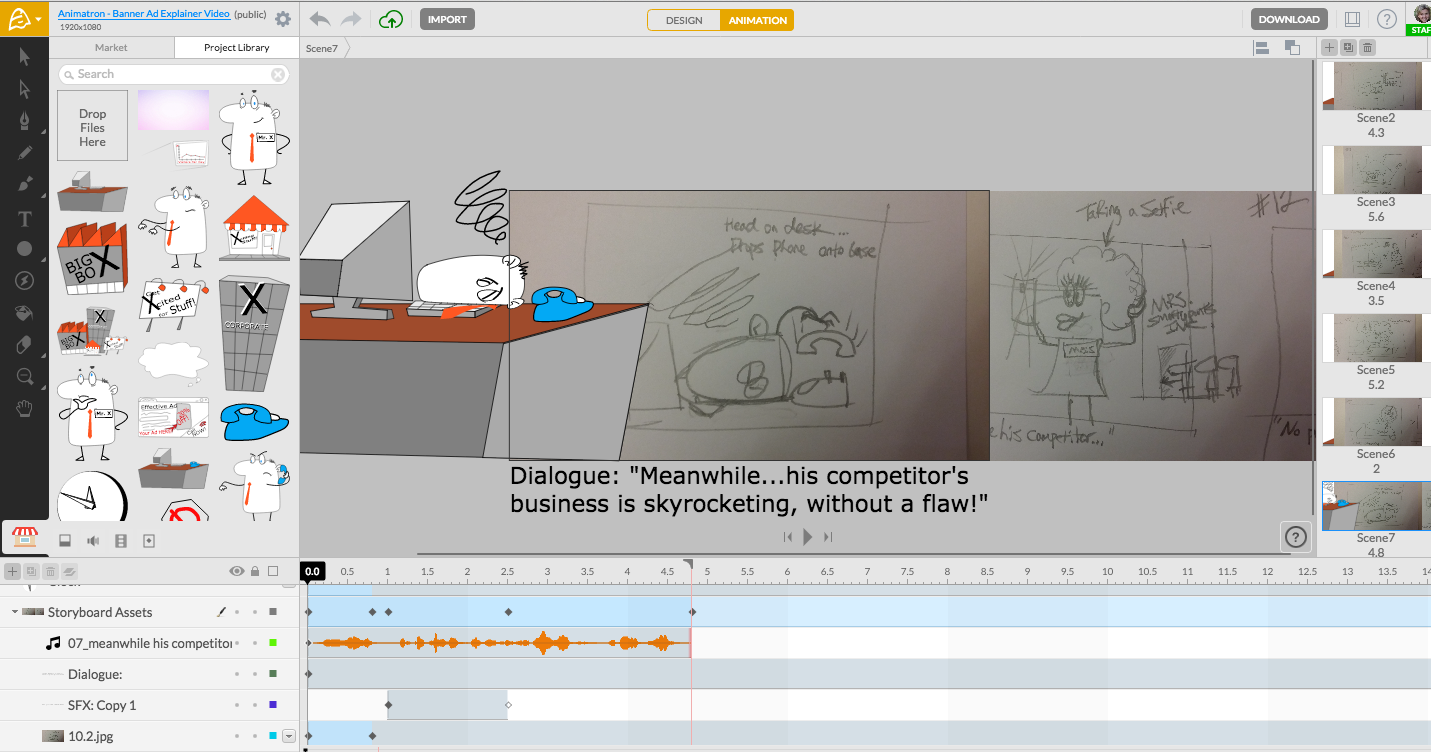Screen dimensions: 1431x752
Task: Click the Drop Files Here upload box
Action: (x=92, y=126)
